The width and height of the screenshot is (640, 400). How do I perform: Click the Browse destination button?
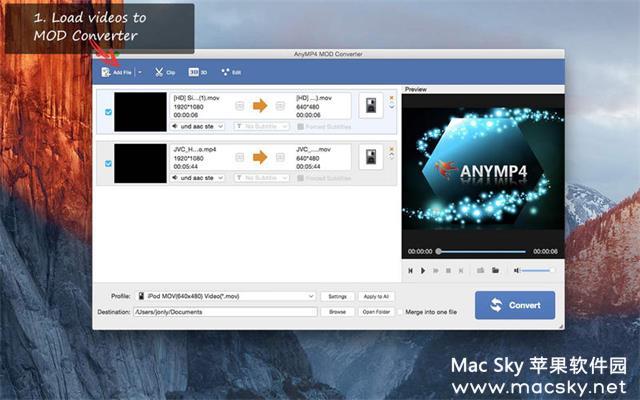coord(338,312)
